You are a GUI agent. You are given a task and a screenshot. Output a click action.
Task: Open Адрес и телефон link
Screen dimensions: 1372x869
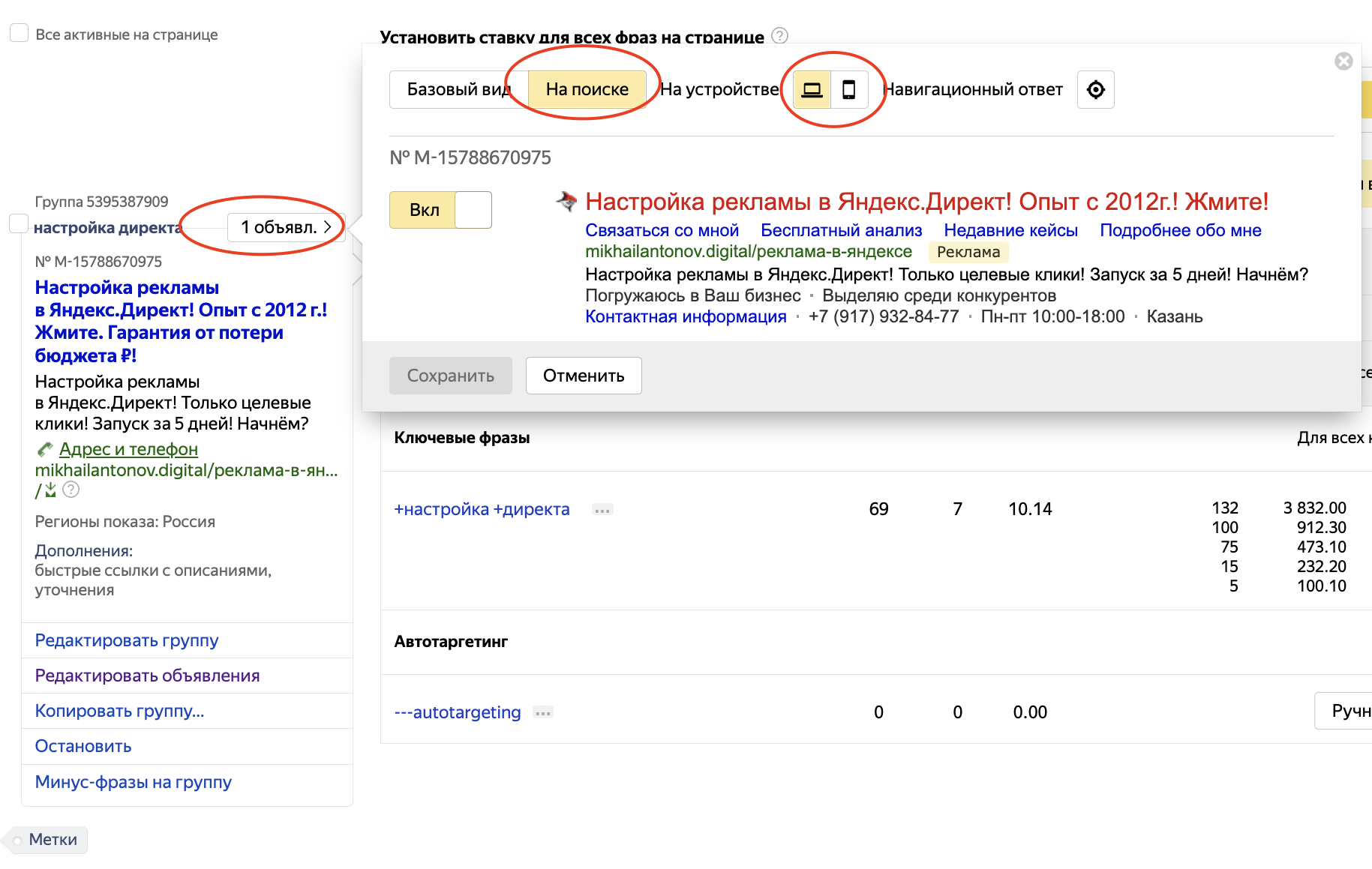click(128, 449)
